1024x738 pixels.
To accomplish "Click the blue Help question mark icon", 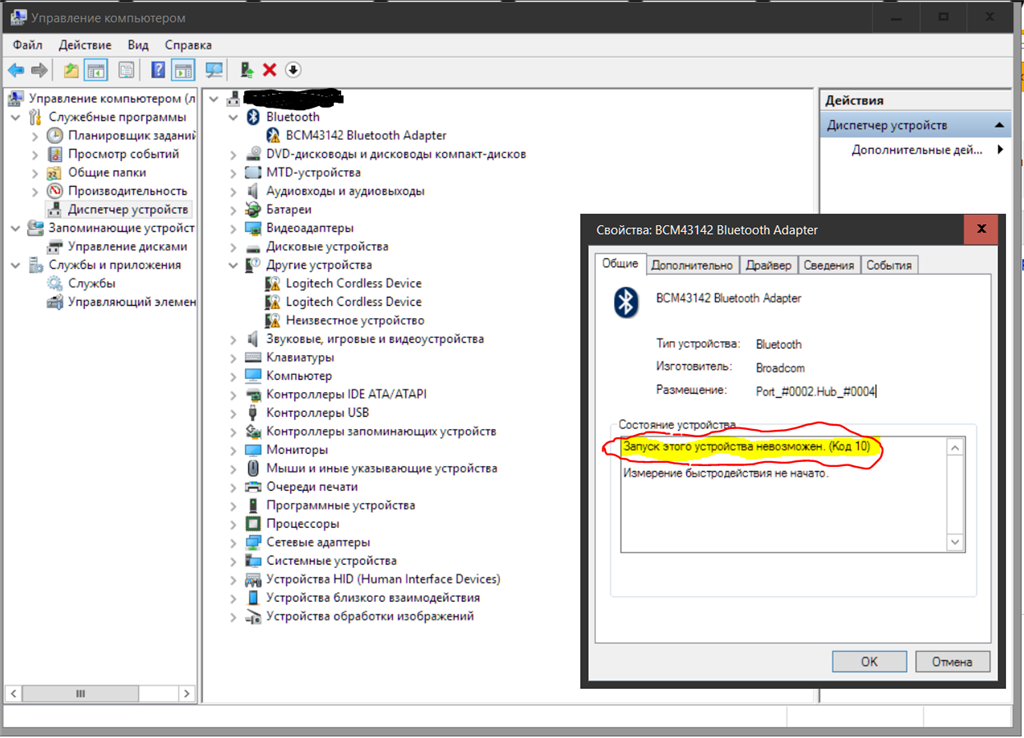I will point(157,70).
